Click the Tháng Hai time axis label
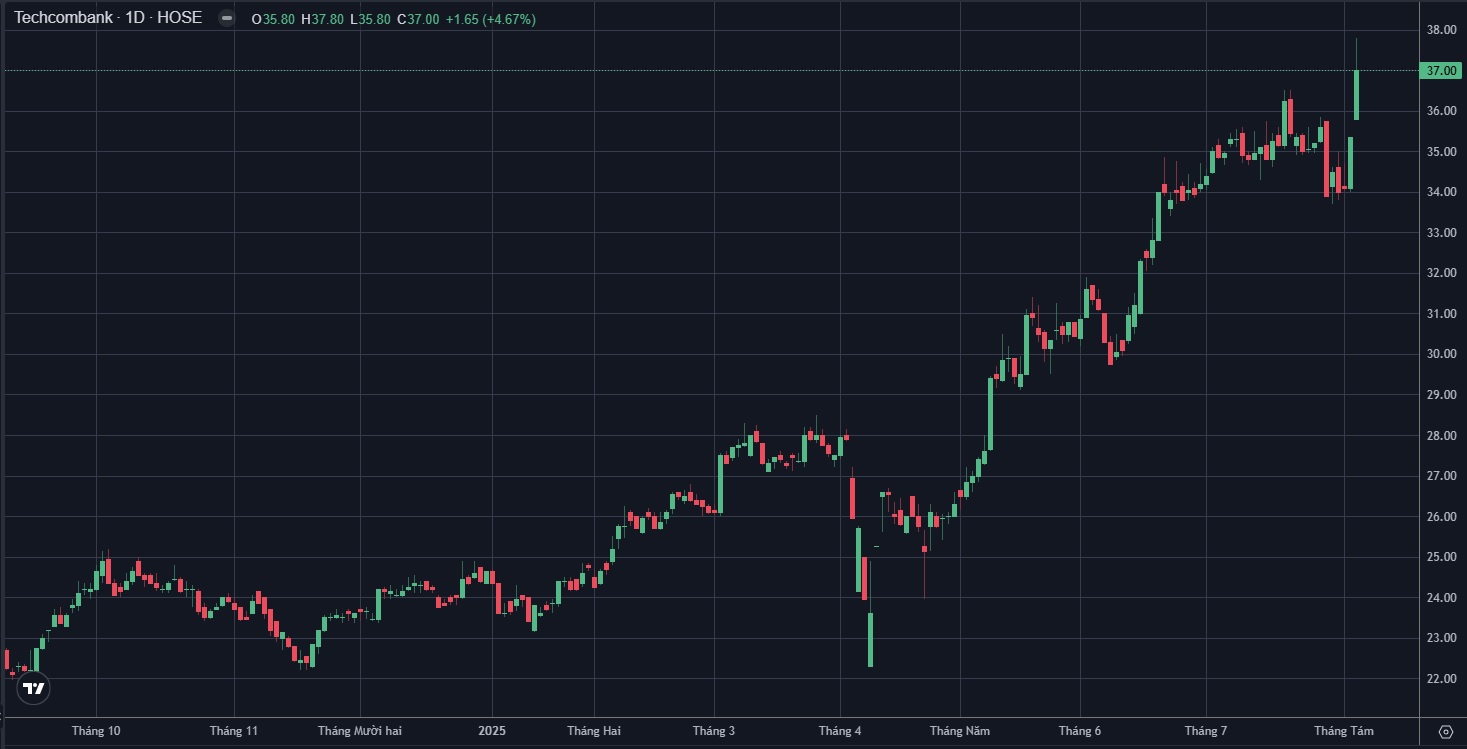Image resolution: width=1467 pixels, height=749 pixels. pos(594,731)
